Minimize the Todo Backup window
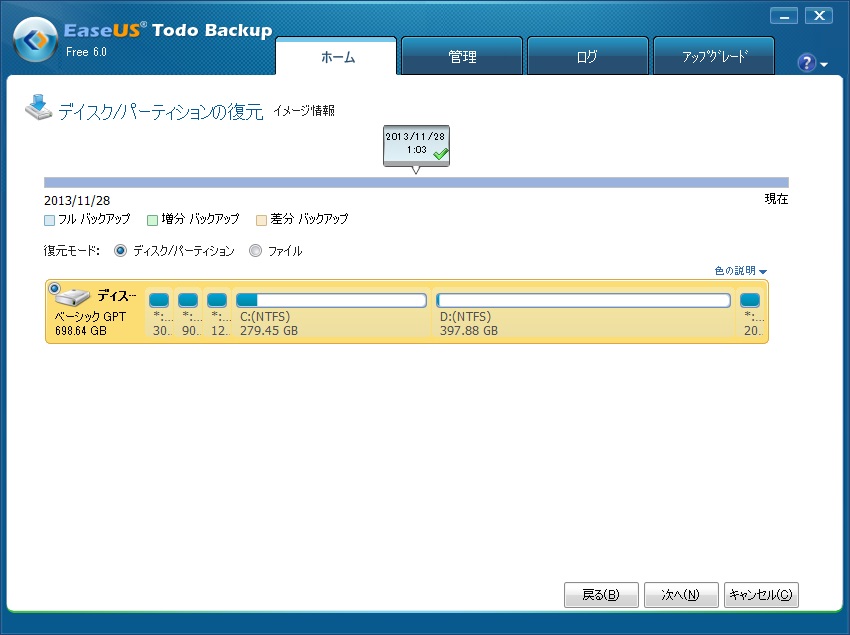 (x=784, y=16)
